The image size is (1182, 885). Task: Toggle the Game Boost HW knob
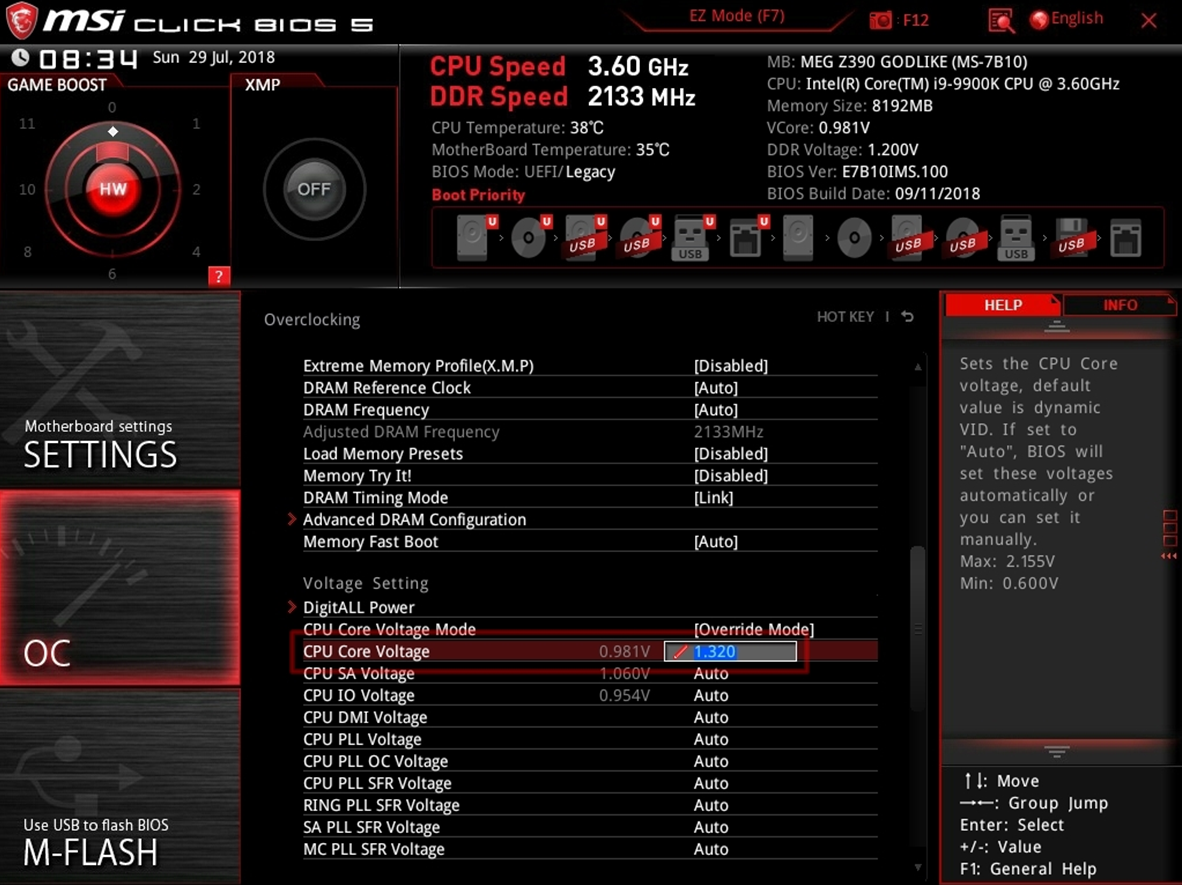point(113,188)
